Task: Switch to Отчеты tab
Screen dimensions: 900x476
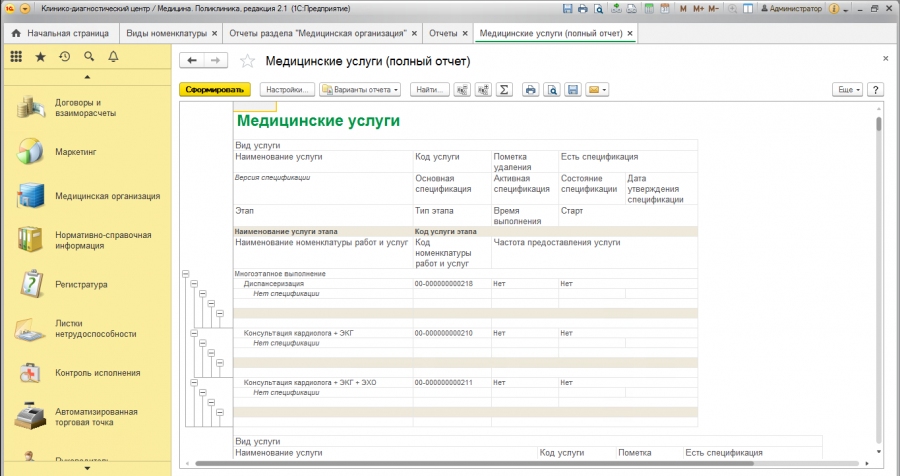Action: (x=443, y=33)
